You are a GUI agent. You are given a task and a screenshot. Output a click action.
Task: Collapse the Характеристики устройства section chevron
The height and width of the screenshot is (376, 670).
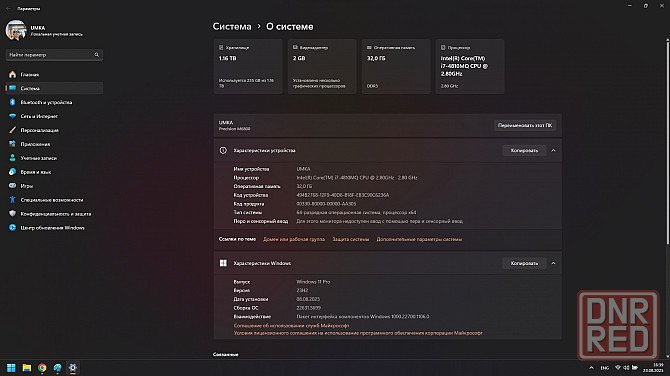[x=553, y=150]
